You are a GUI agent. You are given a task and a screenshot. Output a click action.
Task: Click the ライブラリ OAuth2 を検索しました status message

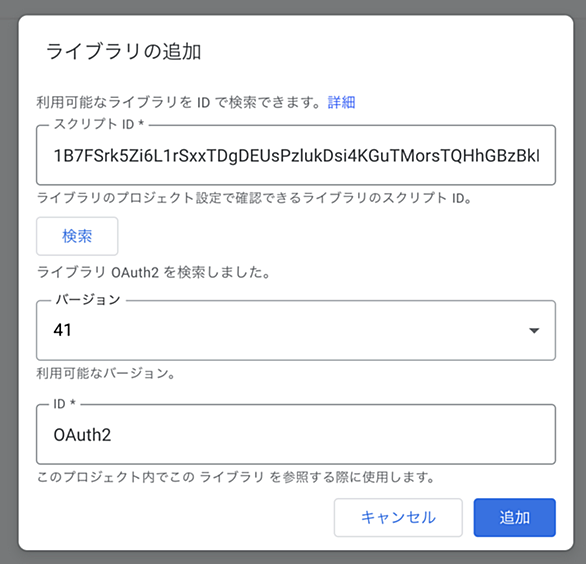pos(154,272)
